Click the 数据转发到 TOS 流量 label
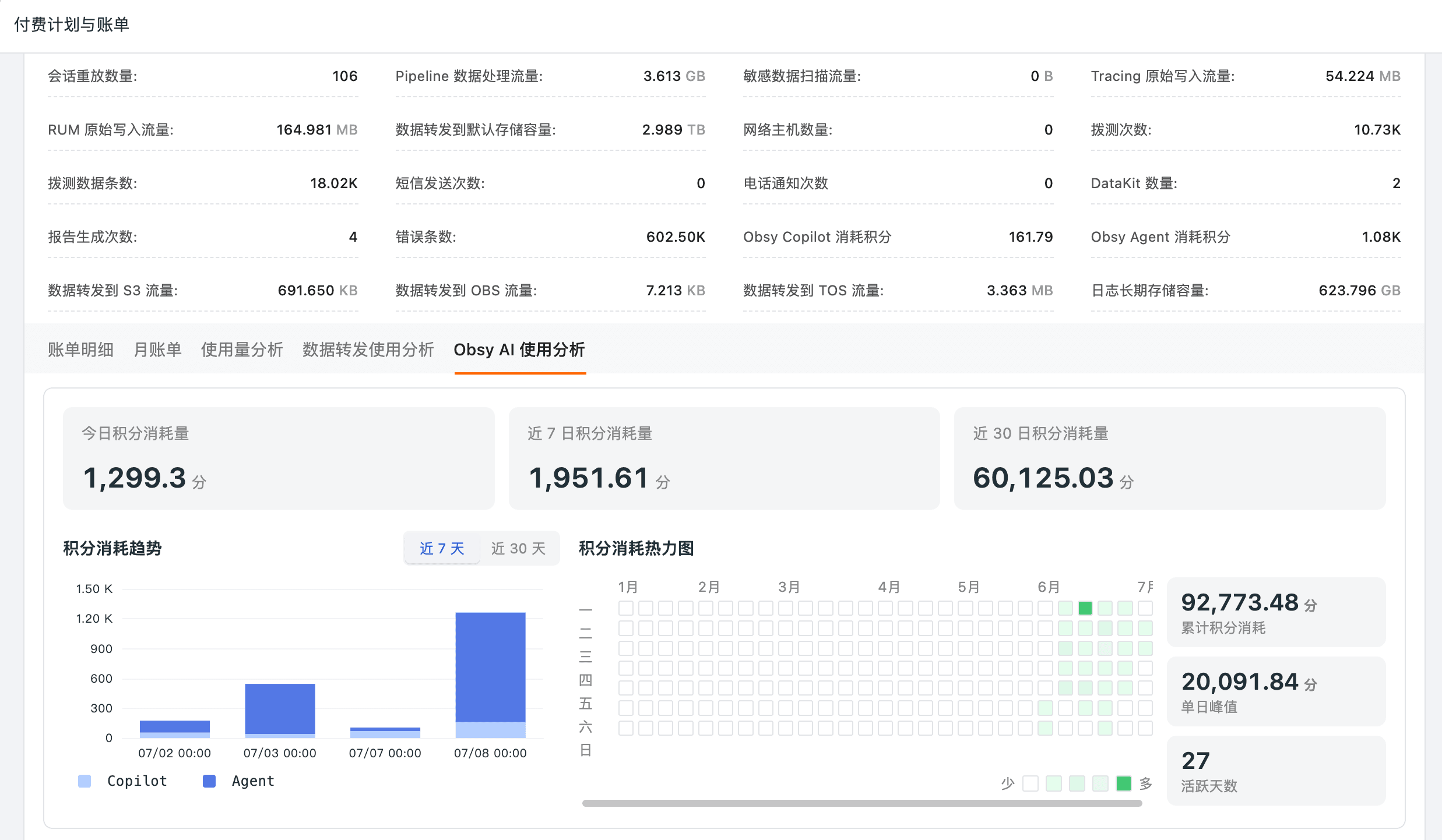Screen dimensions: 1442x840 [x=814, y=291]
